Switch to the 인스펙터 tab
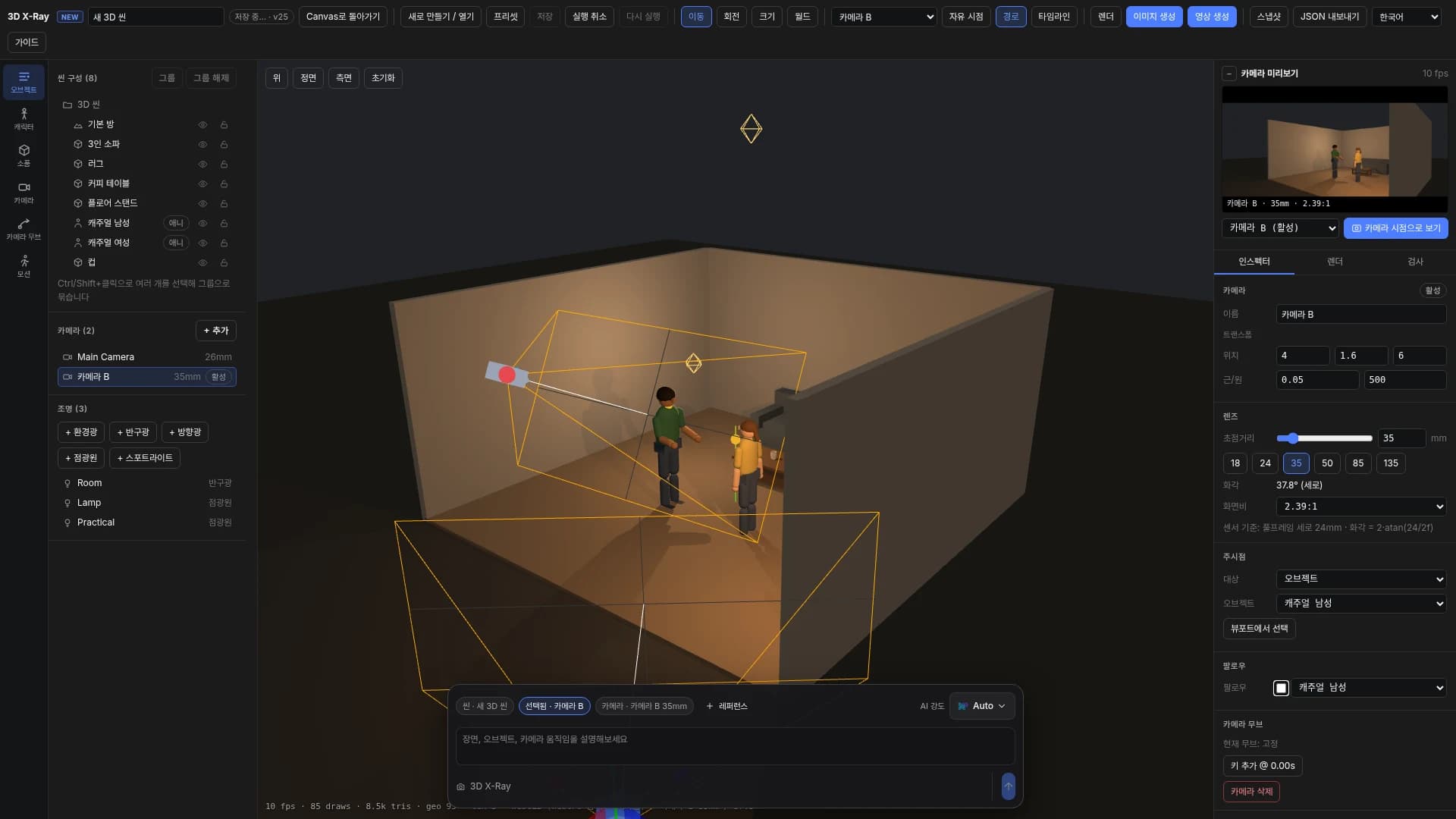Screen dimensions: 1456x819 tap(1254, 262)
